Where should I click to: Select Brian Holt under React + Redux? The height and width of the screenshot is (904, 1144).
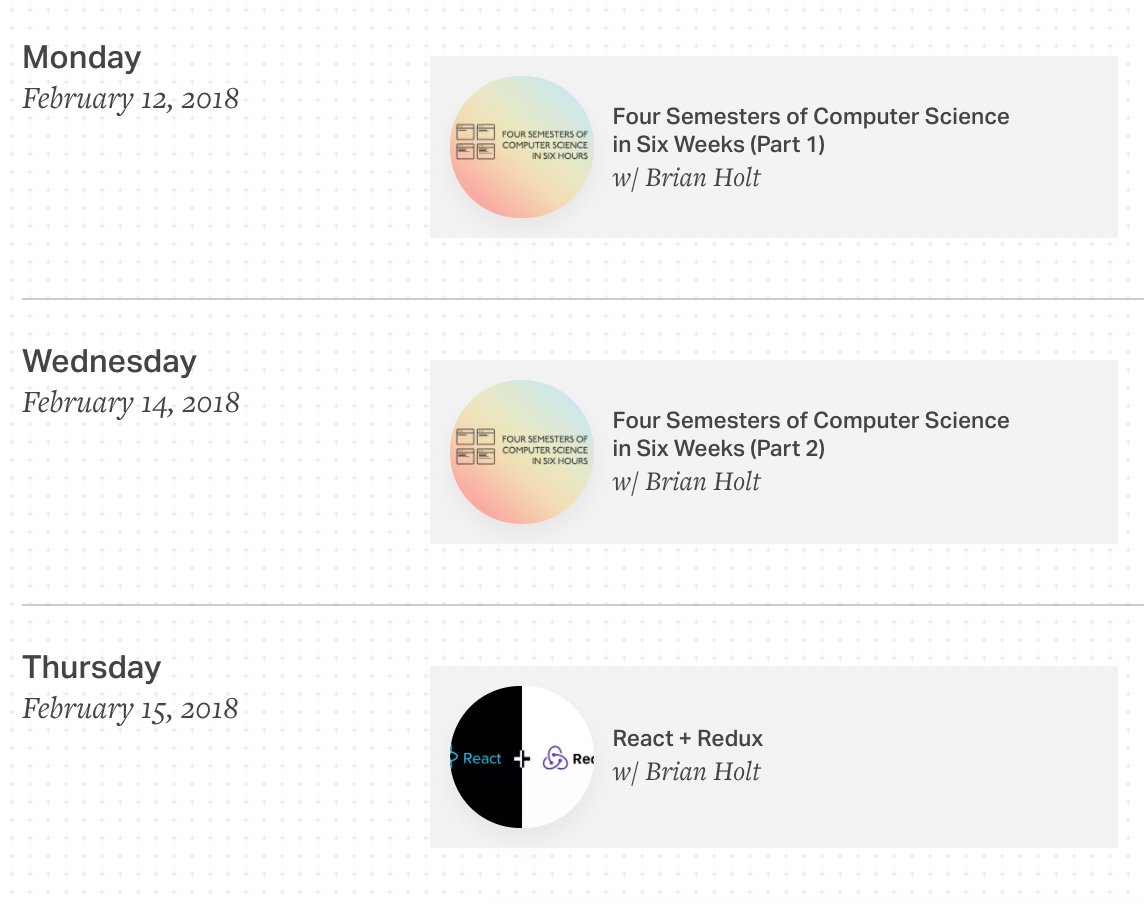[x=703, y=771]
